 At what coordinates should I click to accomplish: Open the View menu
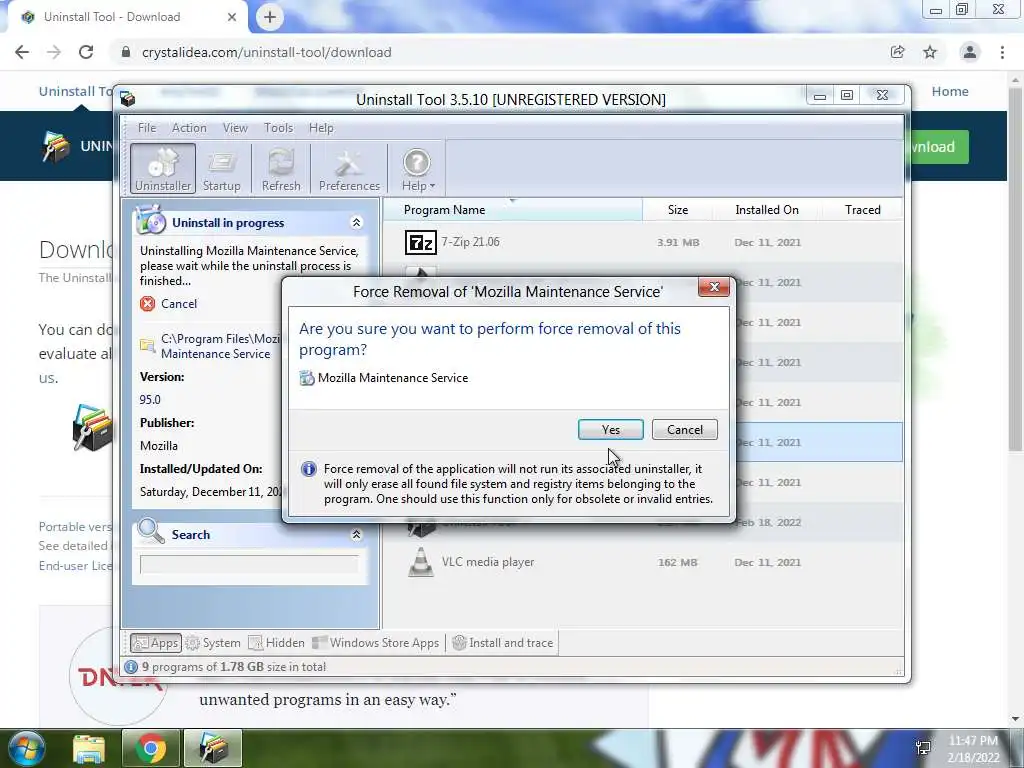point(234,128)
